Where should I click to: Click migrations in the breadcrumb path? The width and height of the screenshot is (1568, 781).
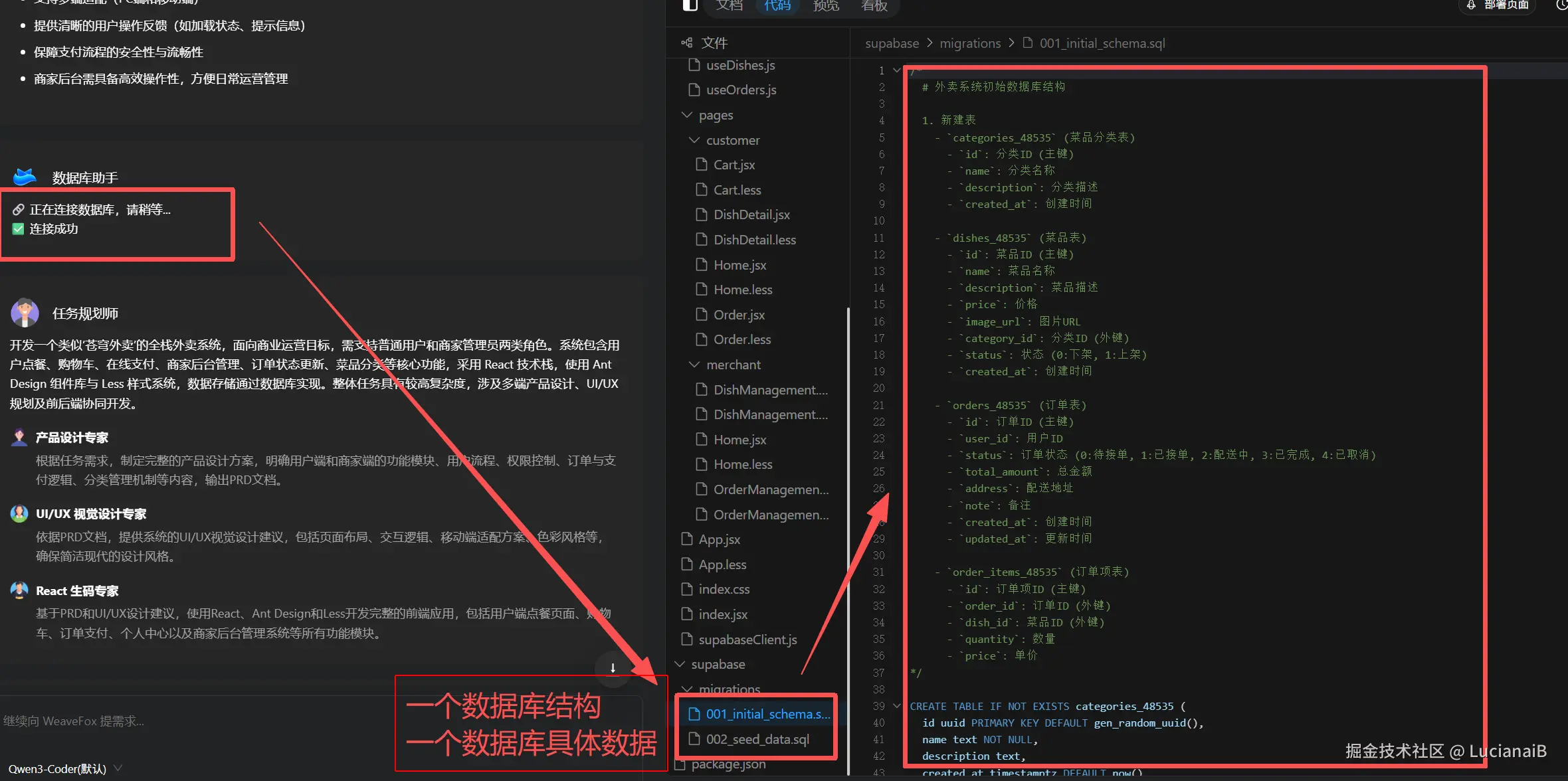click(969, 43)
